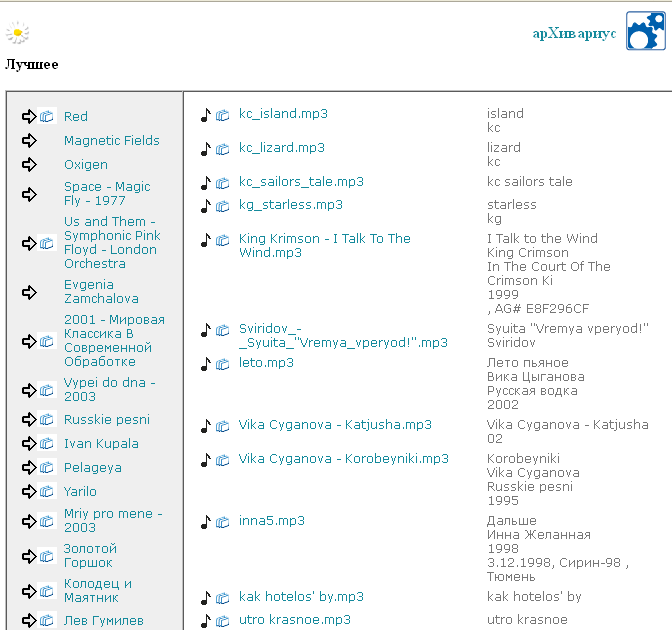Screen dimensions: 672x630
Task: Open the арХивариус link in header
Action: (x=574, y=33)
